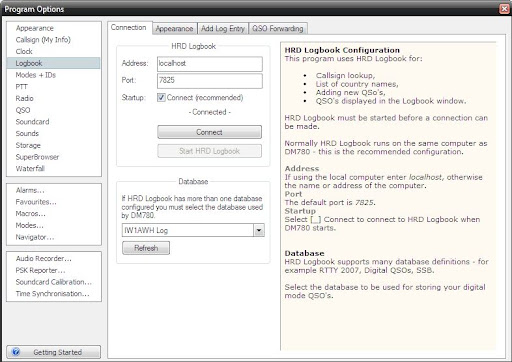Select Waterfall in the options list
This screenshot has width=512, height=362.
click(x=30, y=168)
